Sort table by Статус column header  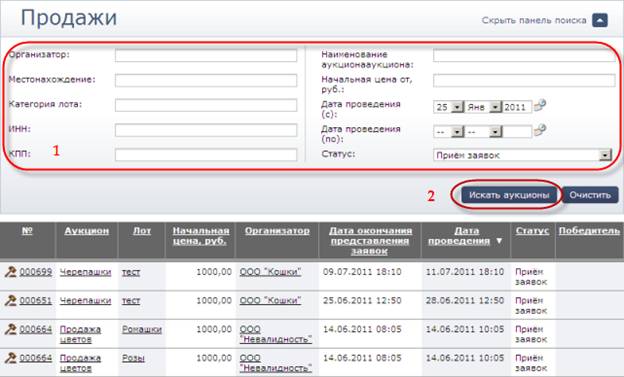[x=532, y=231]
